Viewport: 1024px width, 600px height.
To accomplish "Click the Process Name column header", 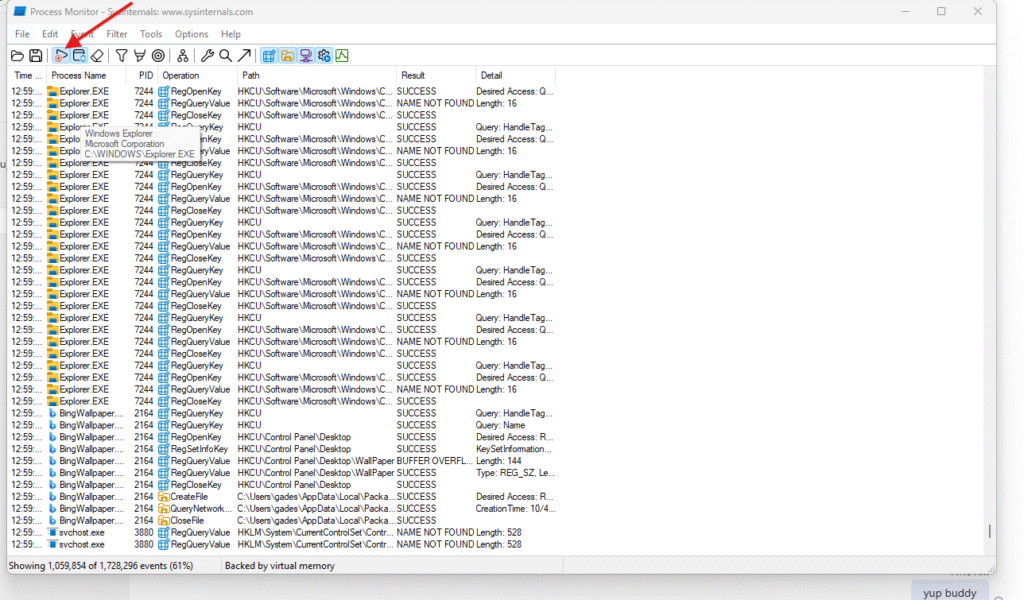I will click(x=79, y=75).
